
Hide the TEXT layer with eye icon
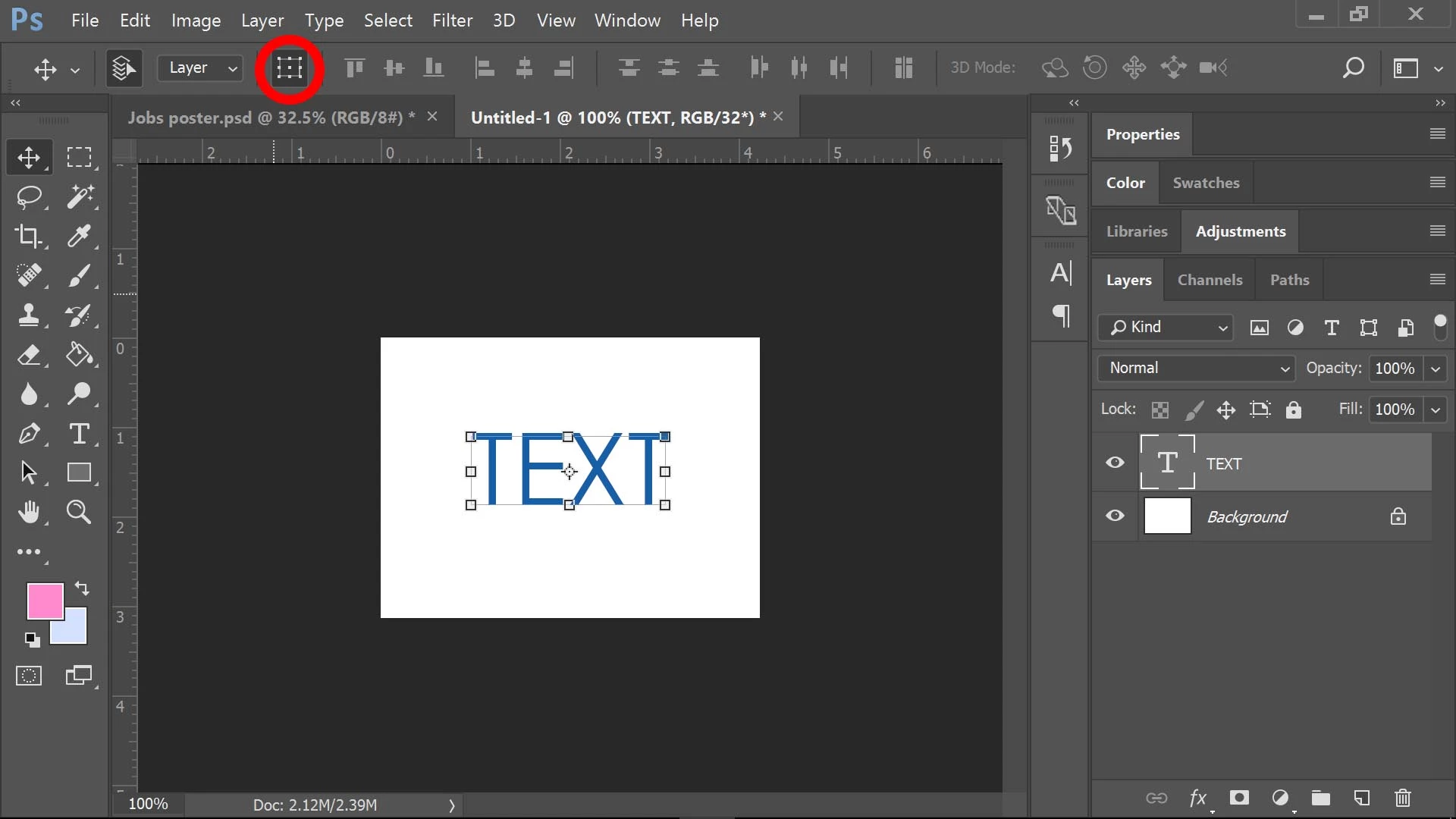[x=1115, y=463]
